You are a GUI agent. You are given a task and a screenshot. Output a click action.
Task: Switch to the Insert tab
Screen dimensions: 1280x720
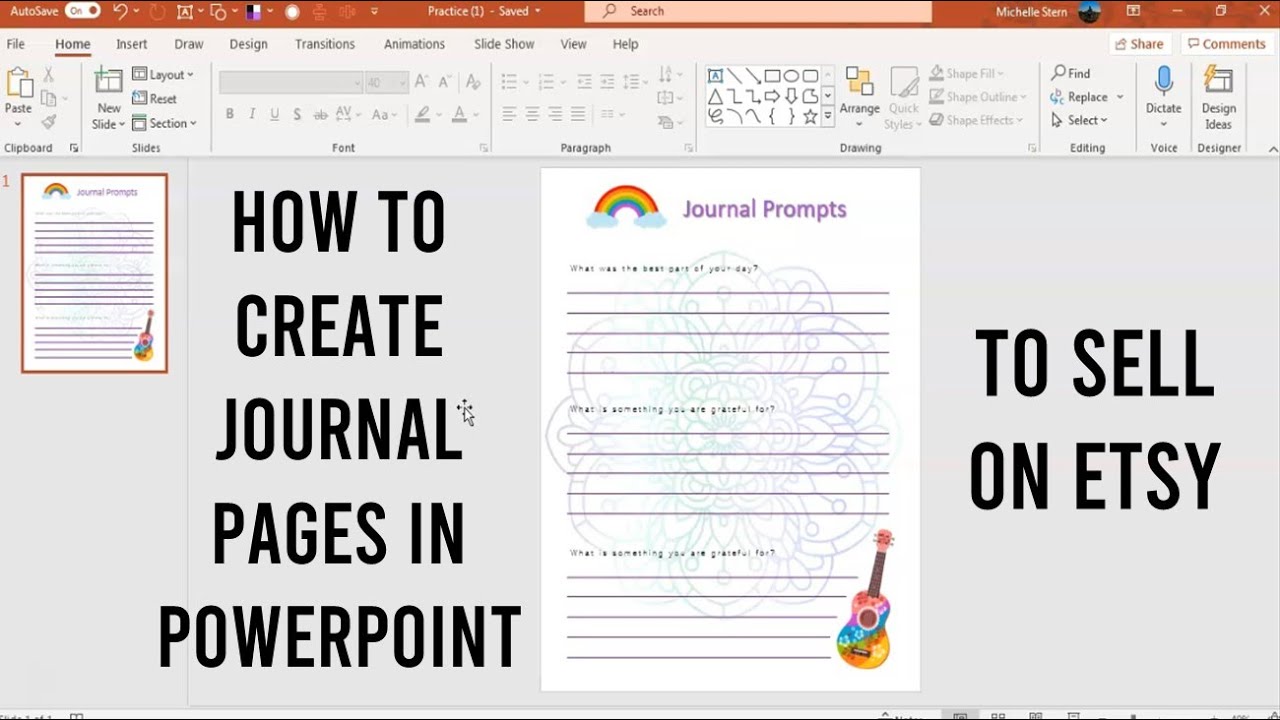[x=131, y=44]
